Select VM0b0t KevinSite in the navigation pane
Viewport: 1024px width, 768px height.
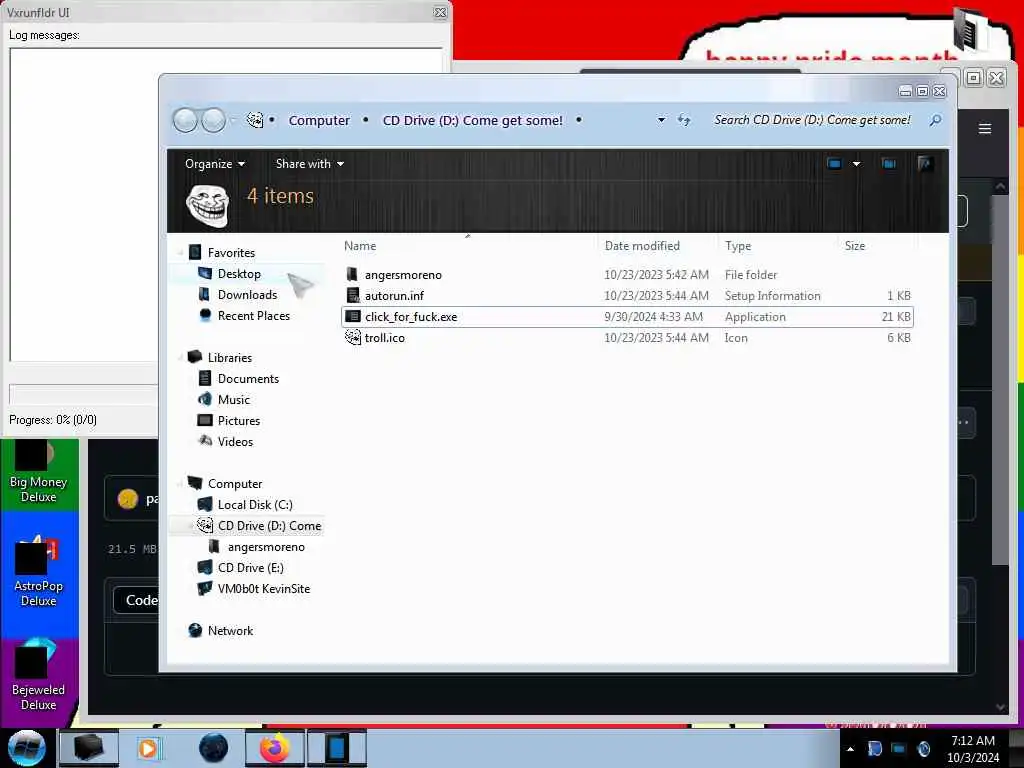point(264,588)
